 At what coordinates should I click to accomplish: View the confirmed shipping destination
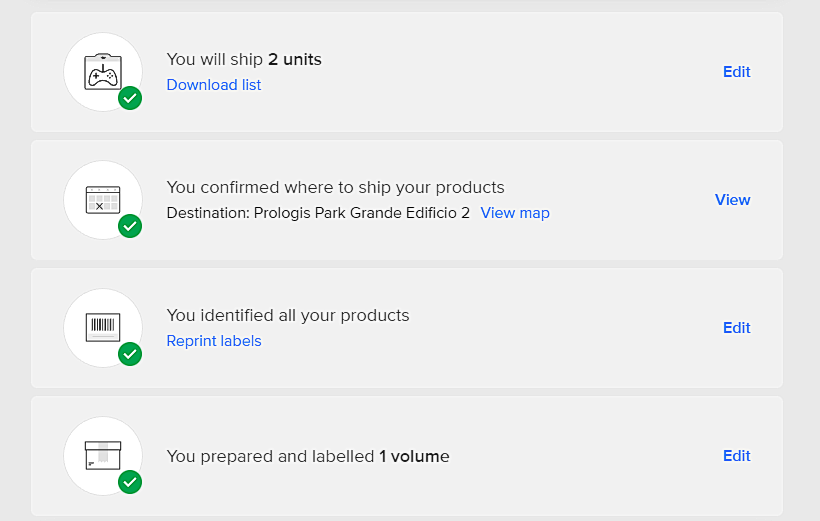[x=732, y=200]
